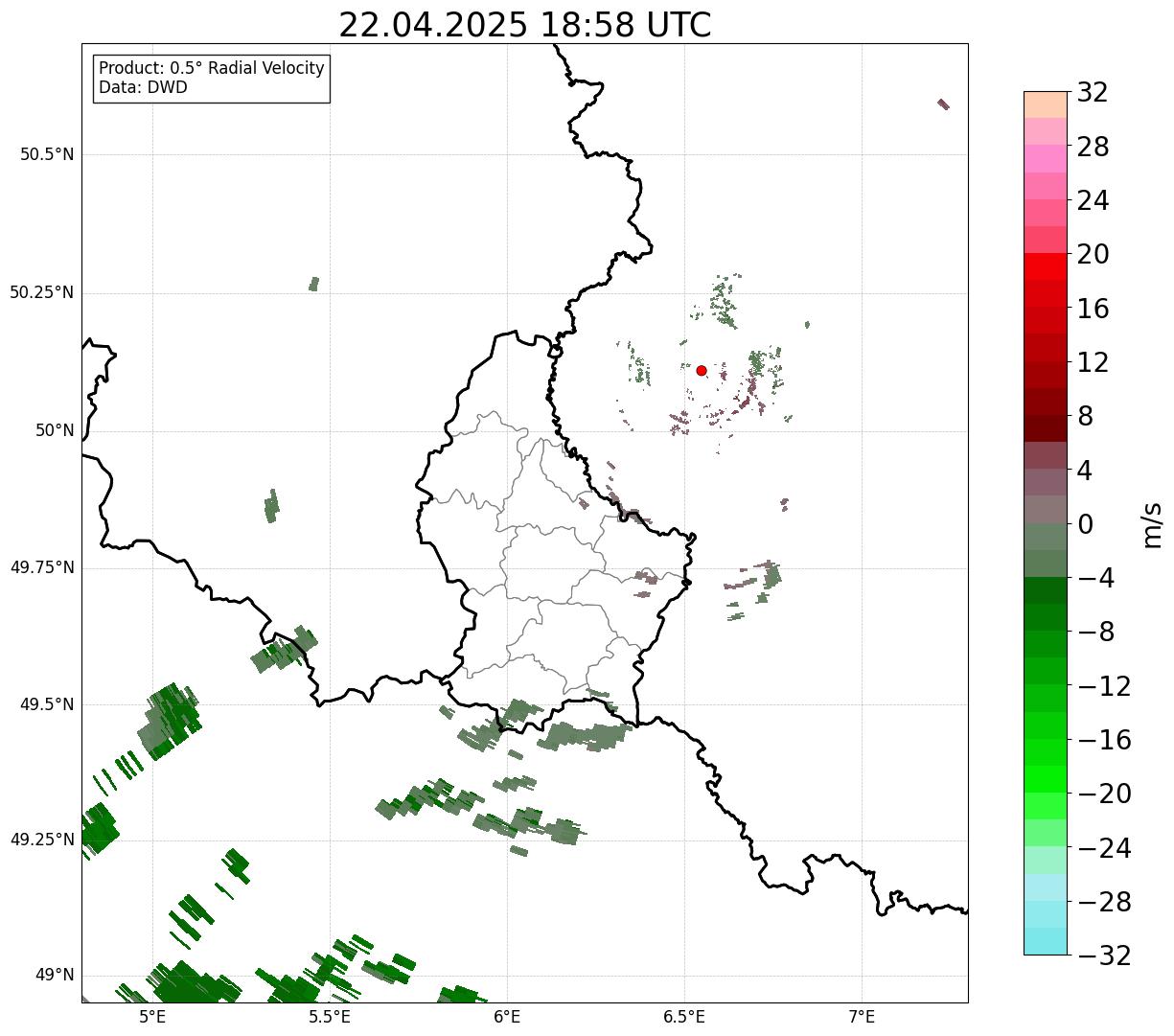
Task: Click the colorbar value −32
Action: [1104, 955]
